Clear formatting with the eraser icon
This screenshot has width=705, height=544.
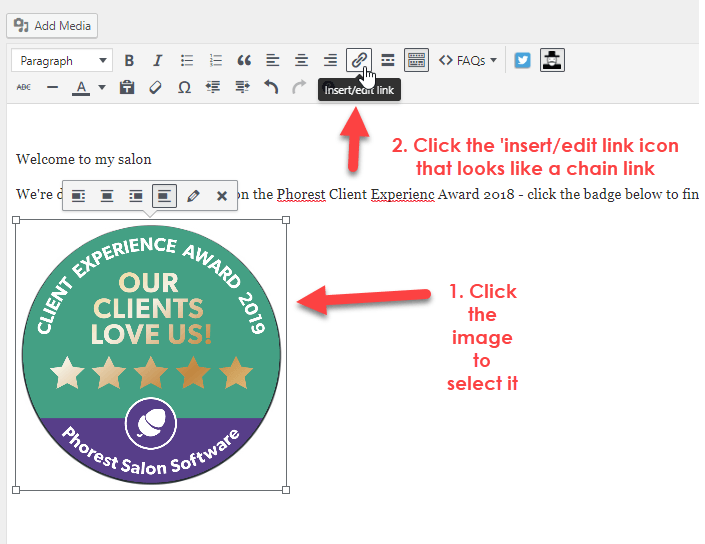[156, 87]
